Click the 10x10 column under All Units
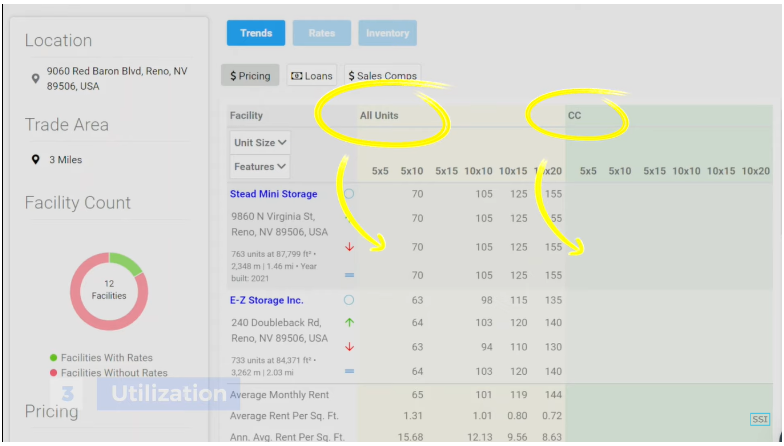This screenshot has height=446, width=784. 478,171
